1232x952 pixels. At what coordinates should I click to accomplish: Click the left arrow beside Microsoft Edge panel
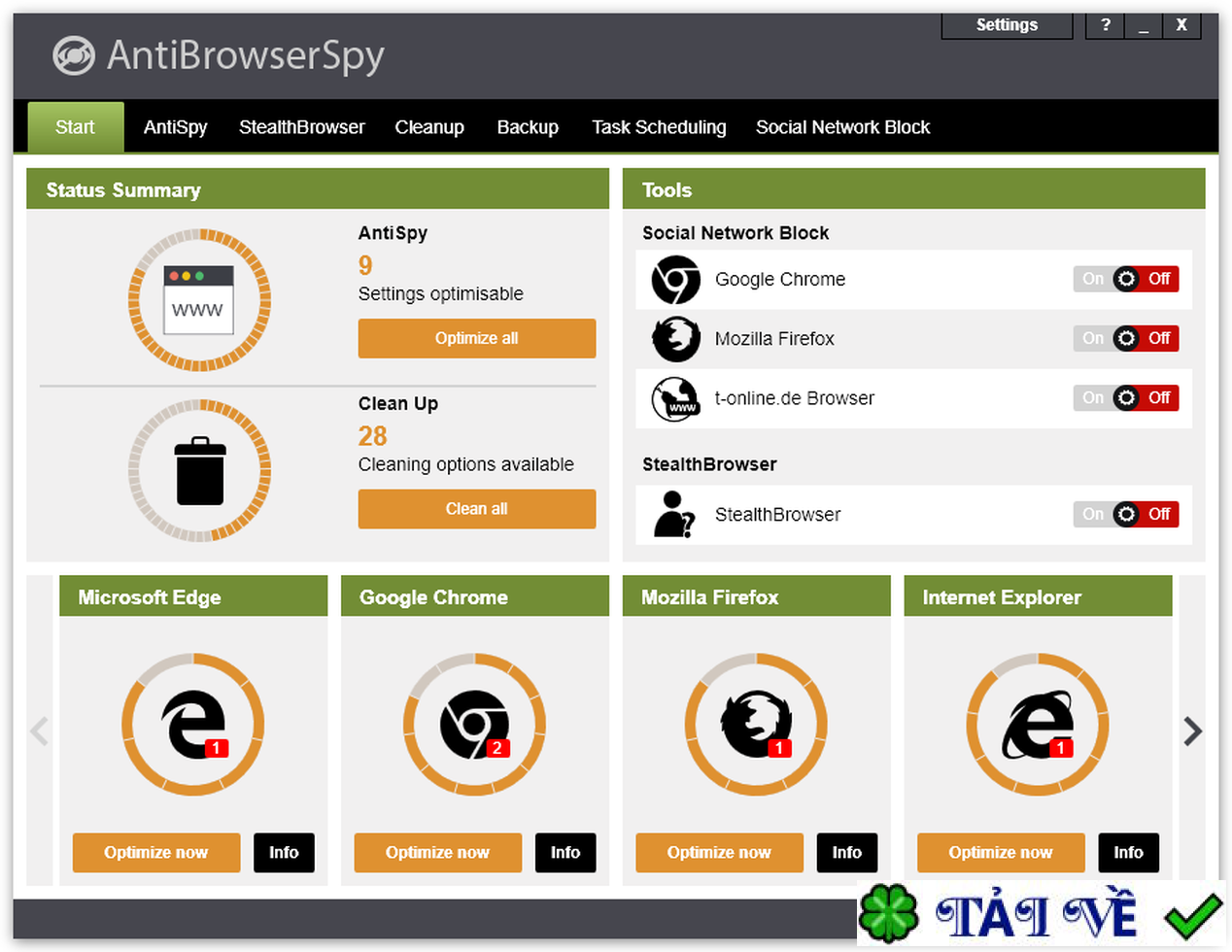click(39, 731)
